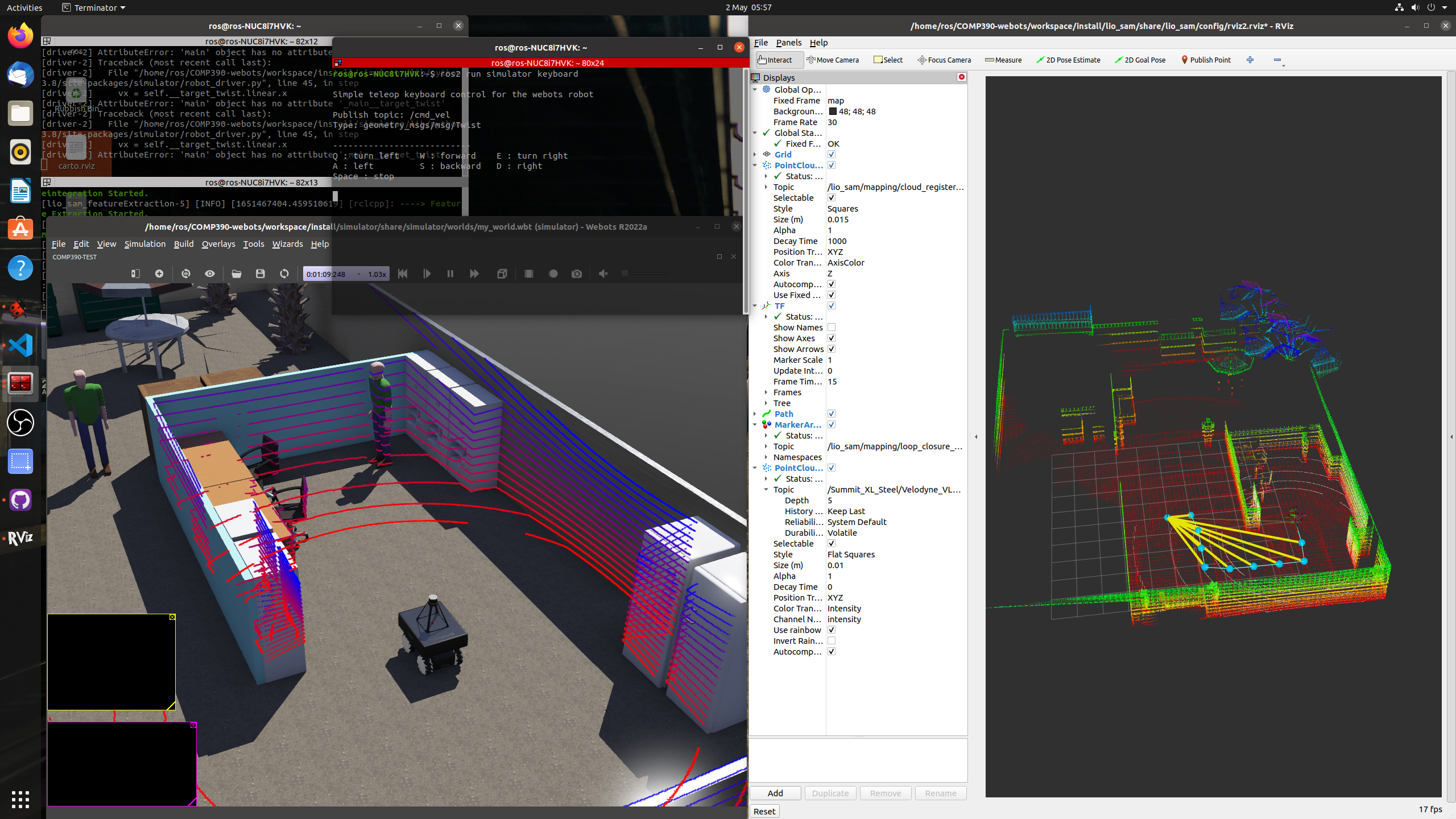This screenshot has height=819, width=1456.
Task: Collapse the TF display section
Action: (755, 306)
